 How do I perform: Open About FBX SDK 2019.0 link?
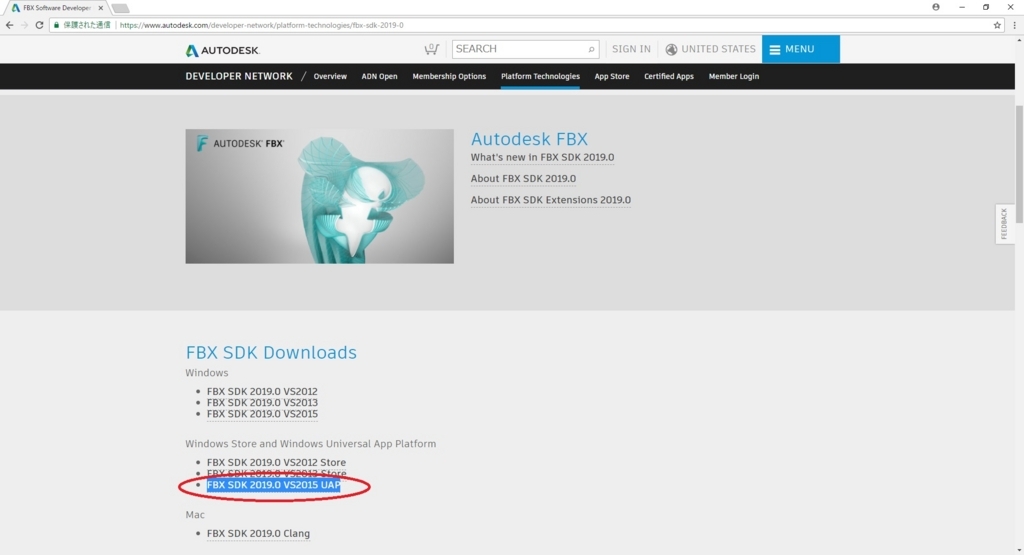pyautogui.click(x=523, y=179)
